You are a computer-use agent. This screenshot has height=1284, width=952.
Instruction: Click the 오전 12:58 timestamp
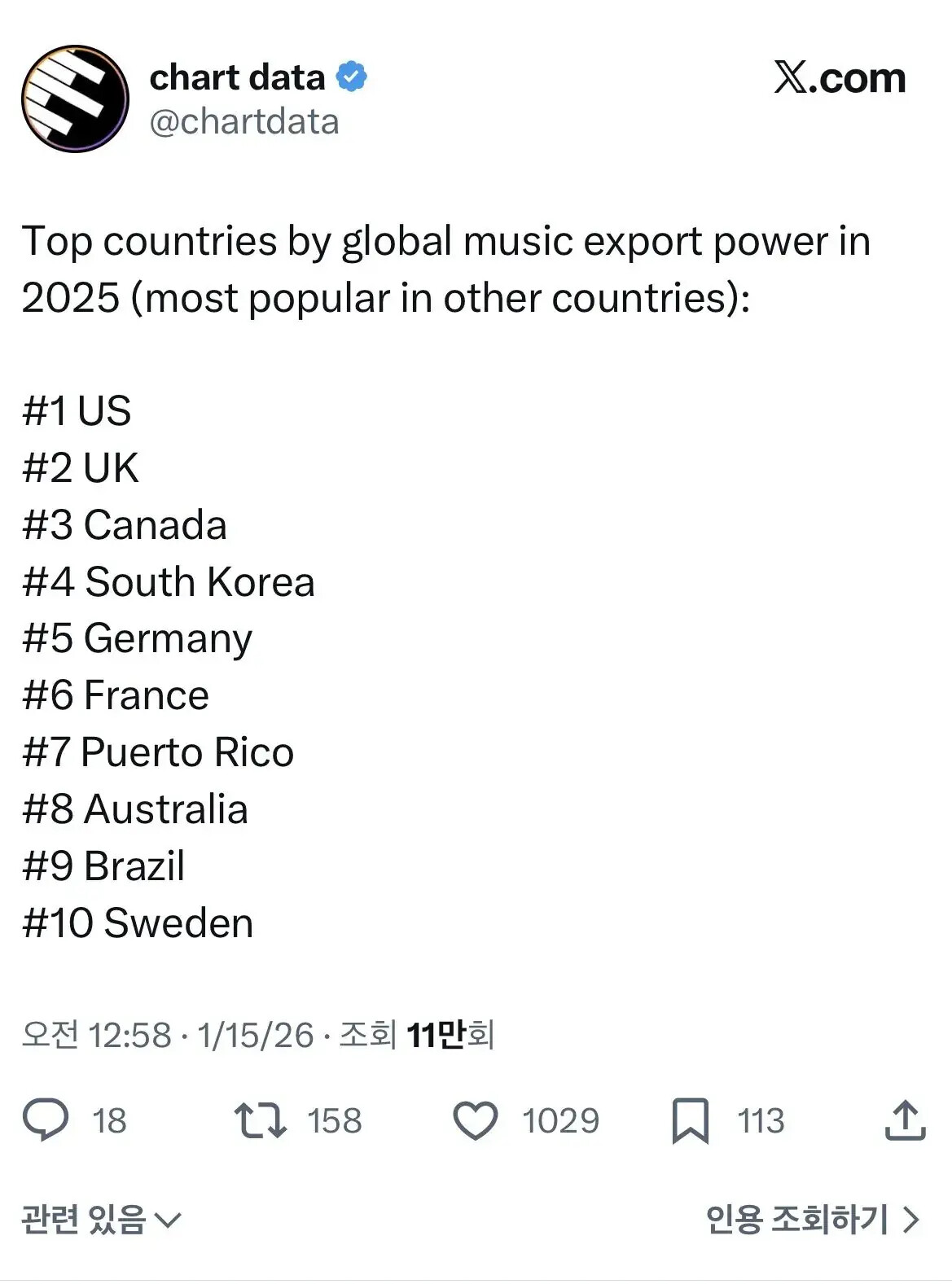97,1035
